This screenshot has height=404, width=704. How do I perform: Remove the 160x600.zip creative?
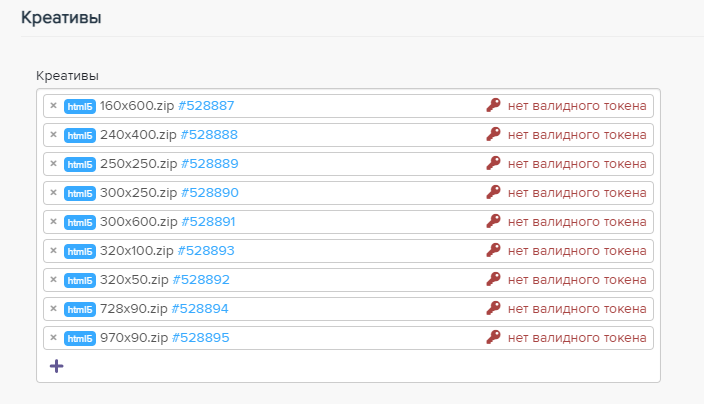[x=53, y=105]
